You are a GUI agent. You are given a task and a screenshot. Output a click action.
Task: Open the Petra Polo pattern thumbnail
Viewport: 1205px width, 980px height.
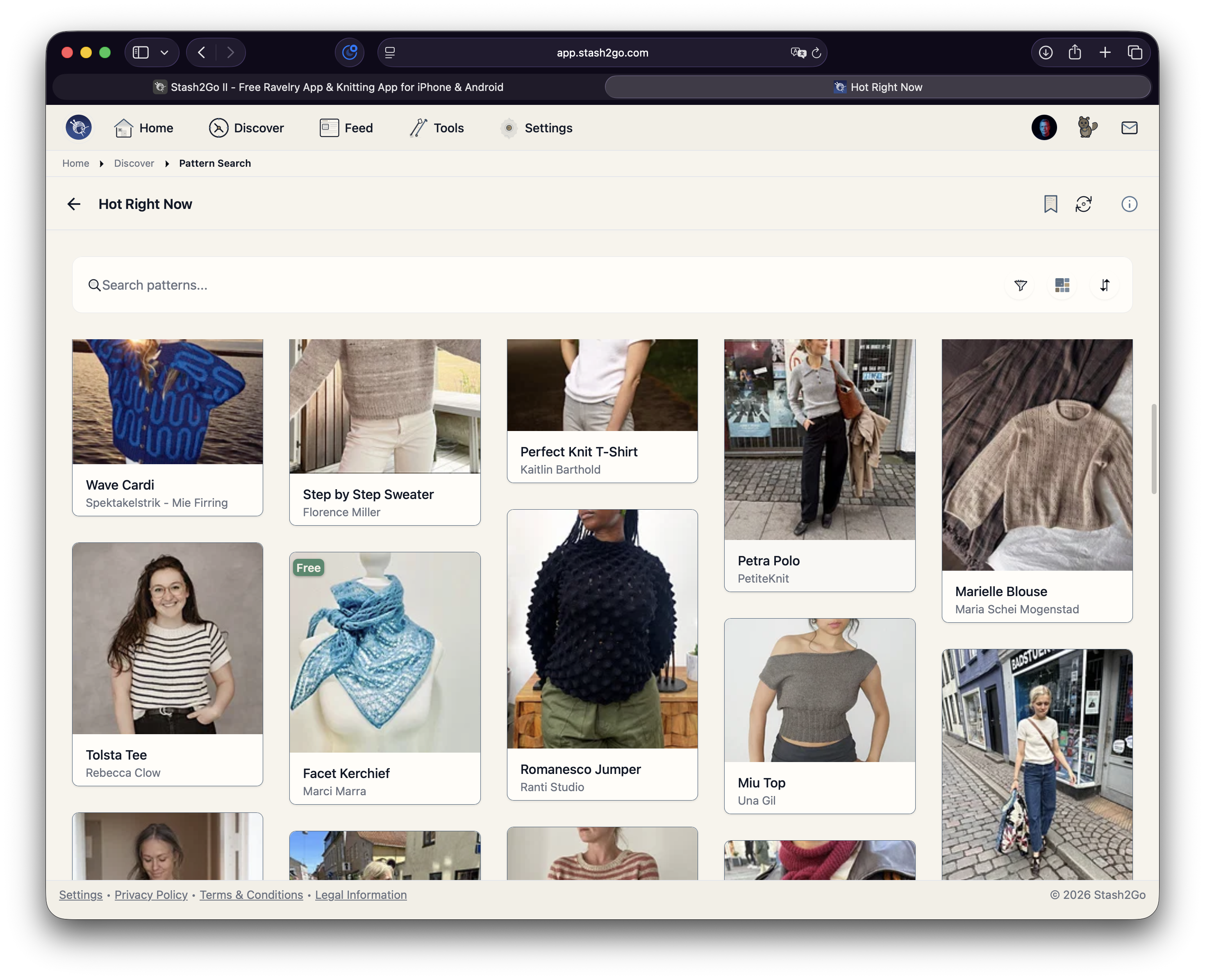(819, 439)
